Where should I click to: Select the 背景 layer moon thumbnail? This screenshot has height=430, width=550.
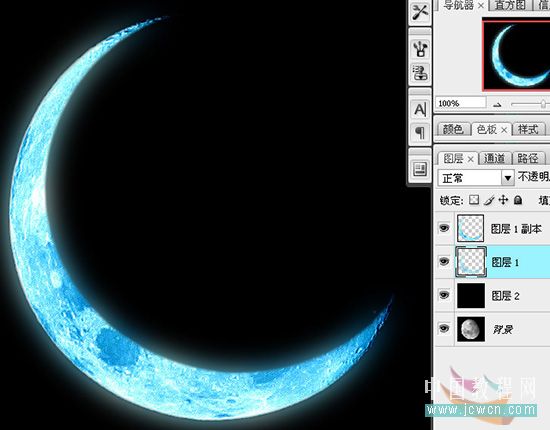[x=471, y=329]
